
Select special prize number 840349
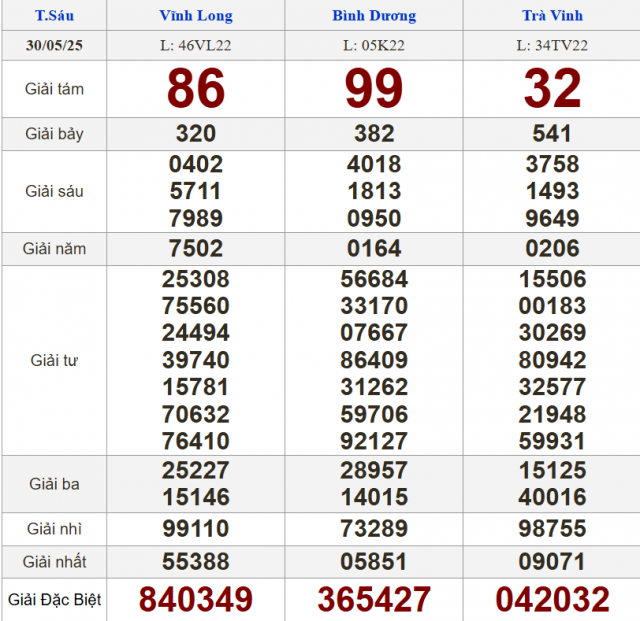196,599
